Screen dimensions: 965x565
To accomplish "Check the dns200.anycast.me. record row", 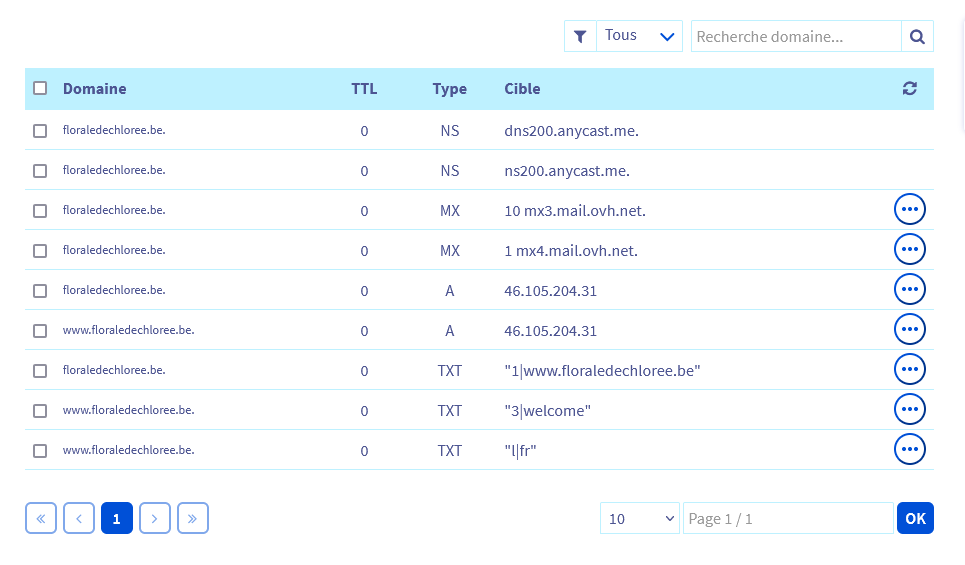I will click(40, 131).
